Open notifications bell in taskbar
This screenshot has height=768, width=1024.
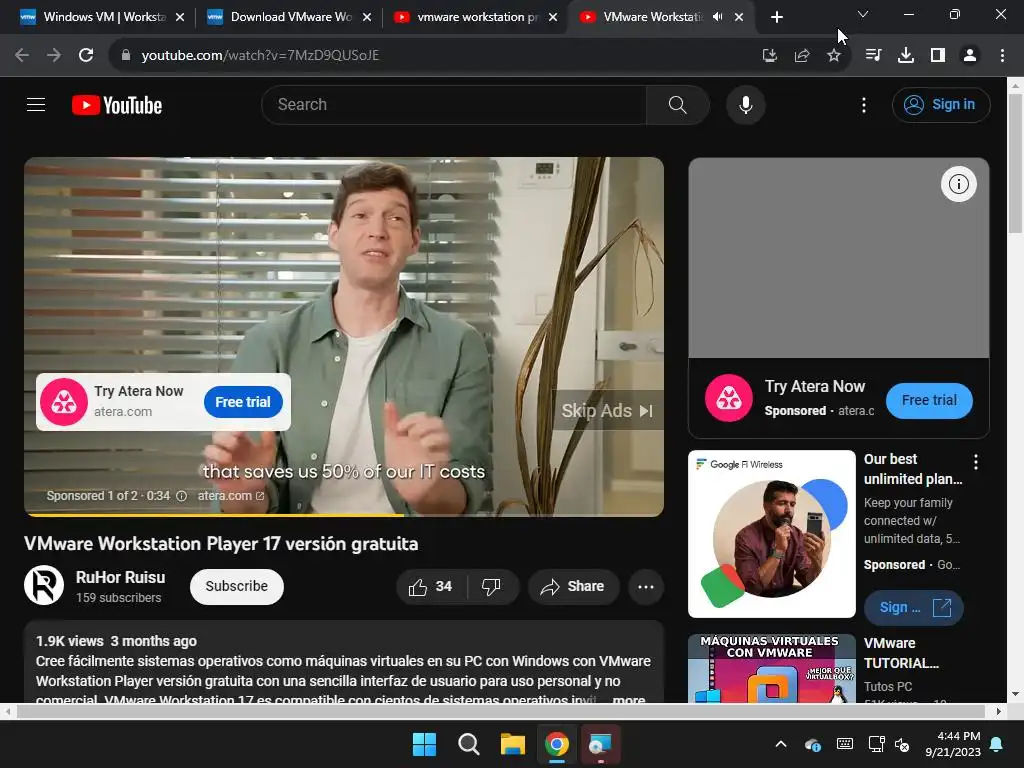[x=996, y=744]
